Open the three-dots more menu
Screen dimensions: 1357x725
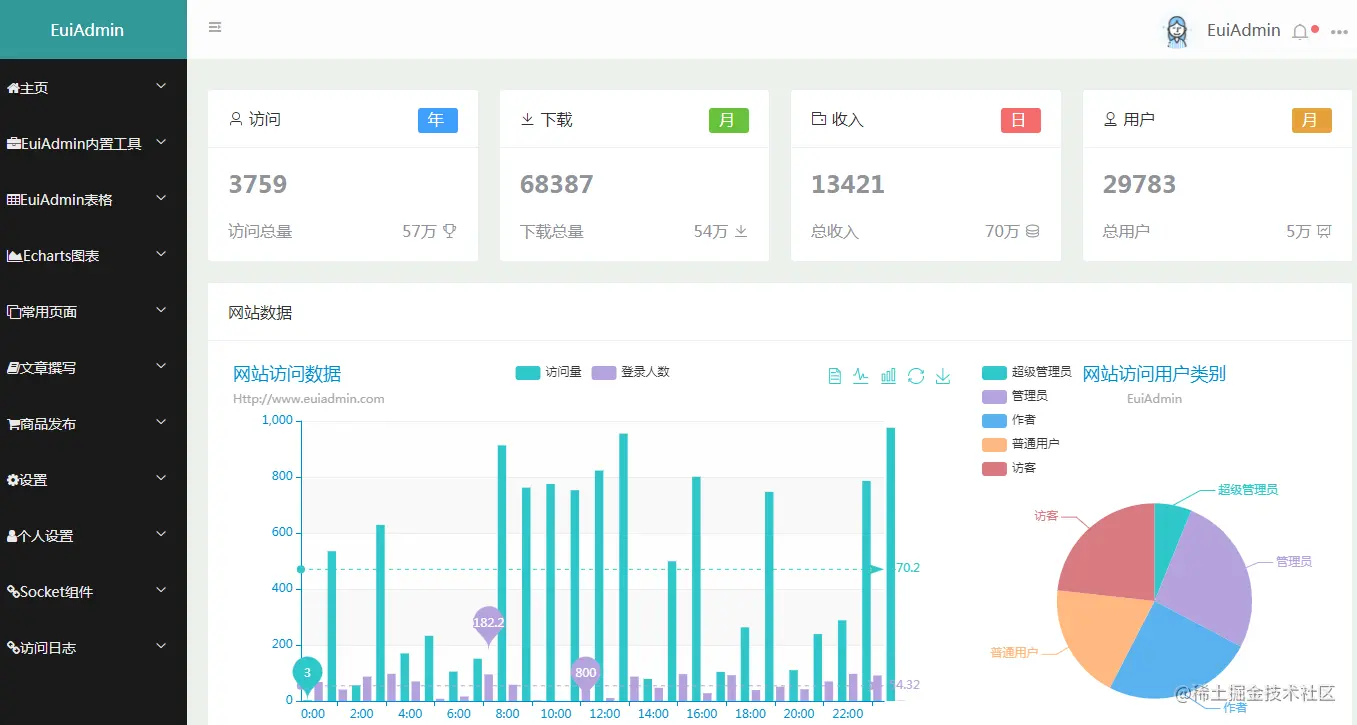[1339, 32]
